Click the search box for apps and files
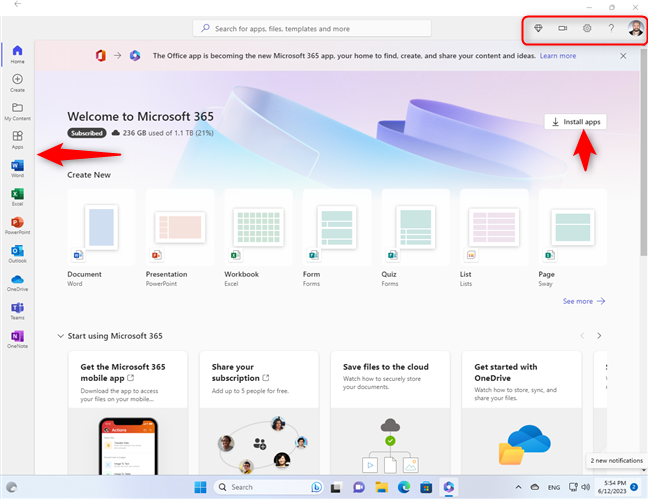Screen dimensions: 648x499 coord(312,29)
